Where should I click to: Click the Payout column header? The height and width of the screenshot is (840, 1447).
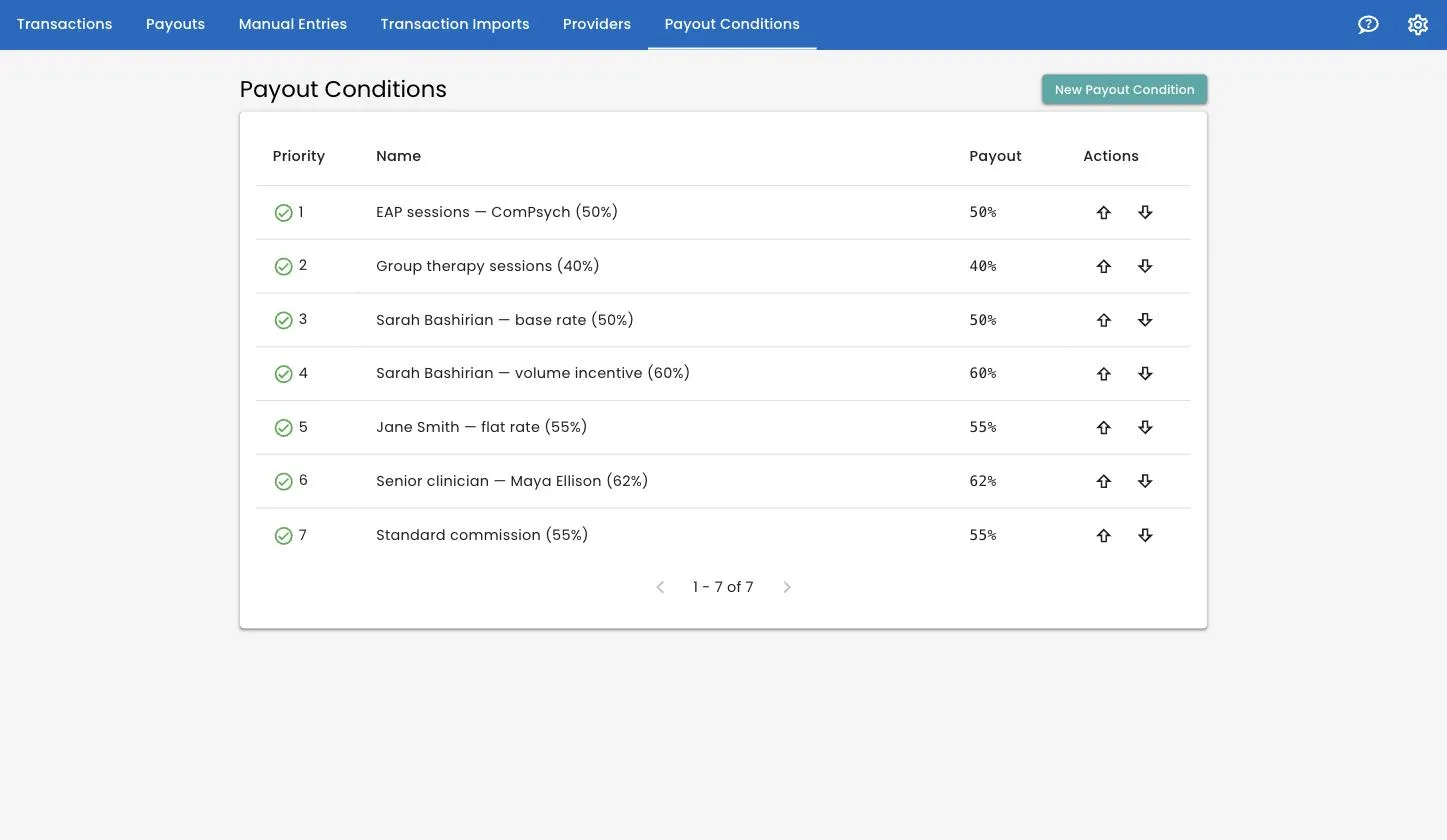click(995, 156)
